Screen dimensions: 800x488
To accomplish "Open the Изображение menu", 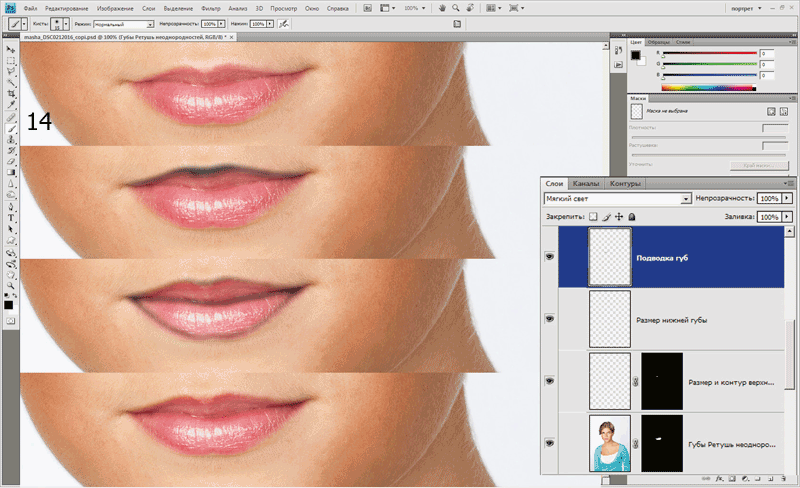I will click(x=115, y=9).
